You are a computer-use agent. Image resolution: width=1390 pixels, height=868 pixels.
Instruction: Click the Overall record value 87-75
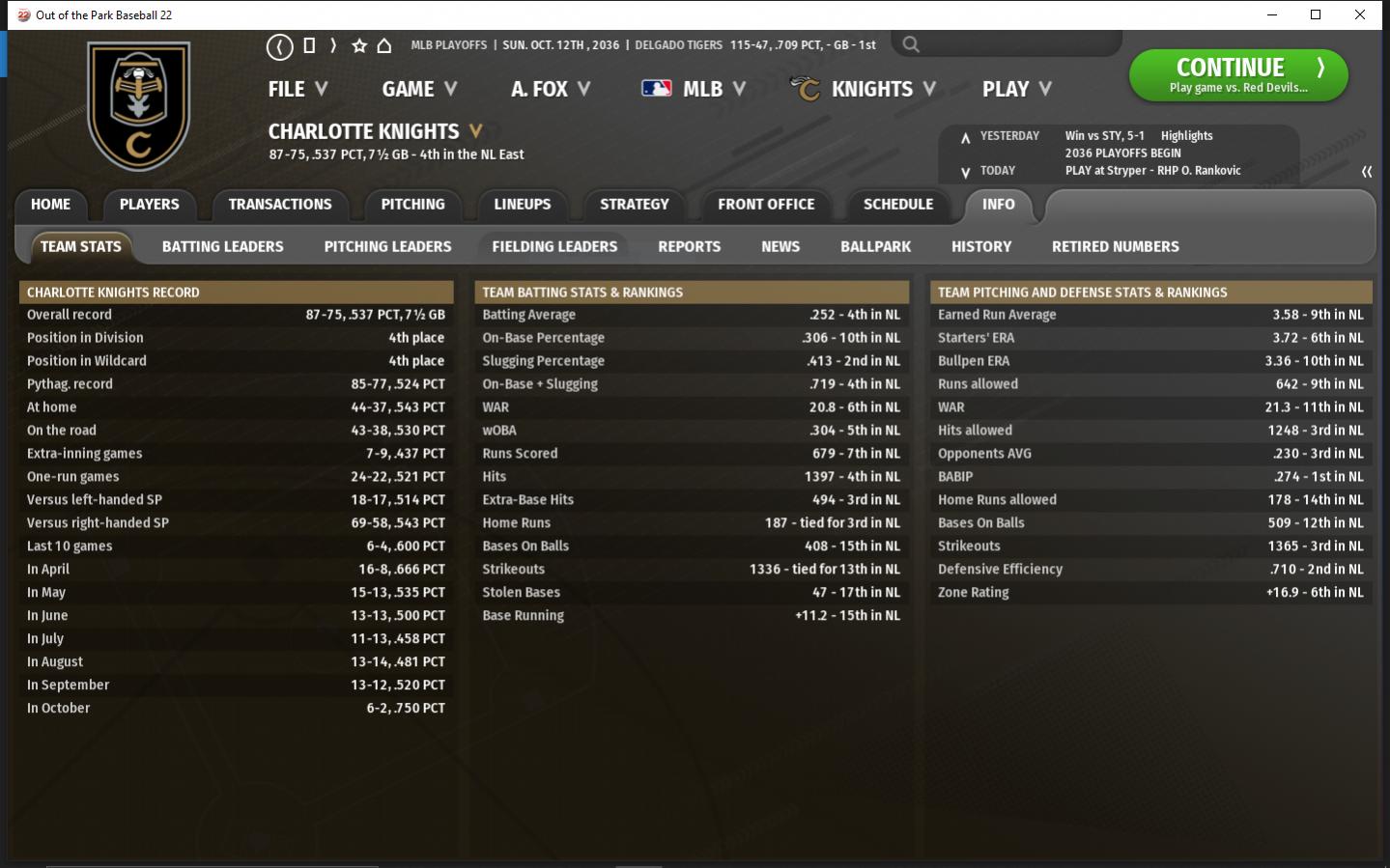tap(375, 315)
